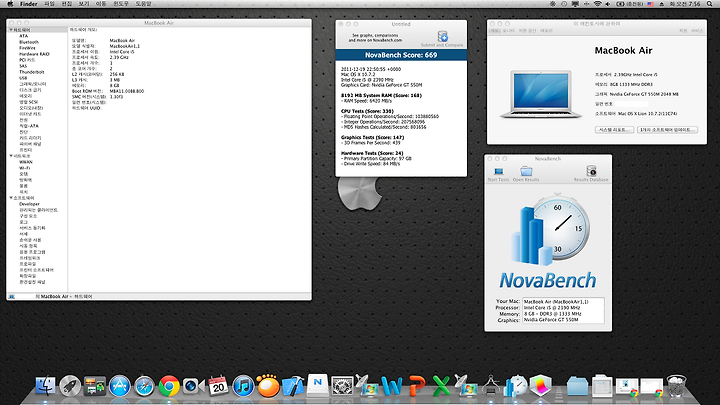This screenshot has width=720, height=405.
Task: Open Results Database in NovaBench toolbar
Action: (591, 171)
